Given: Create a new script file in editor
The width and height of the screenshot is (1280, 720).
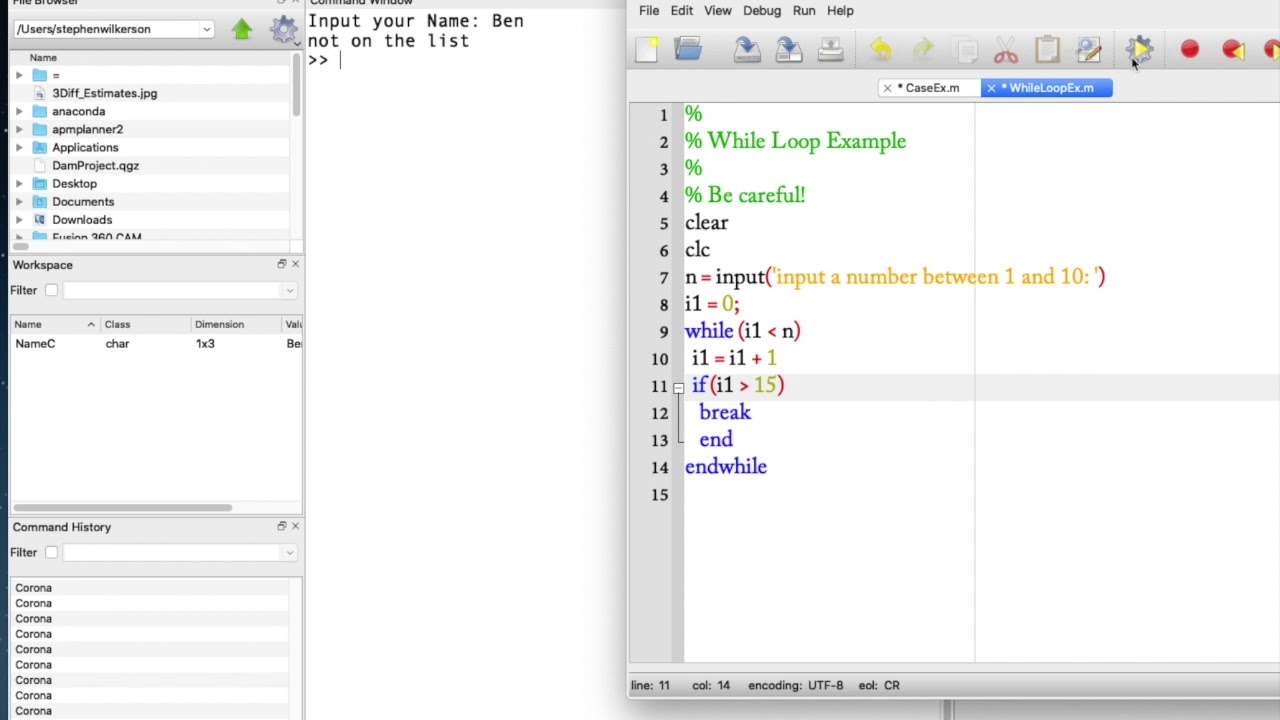Looking at the screenshot, I should (646, 49).
